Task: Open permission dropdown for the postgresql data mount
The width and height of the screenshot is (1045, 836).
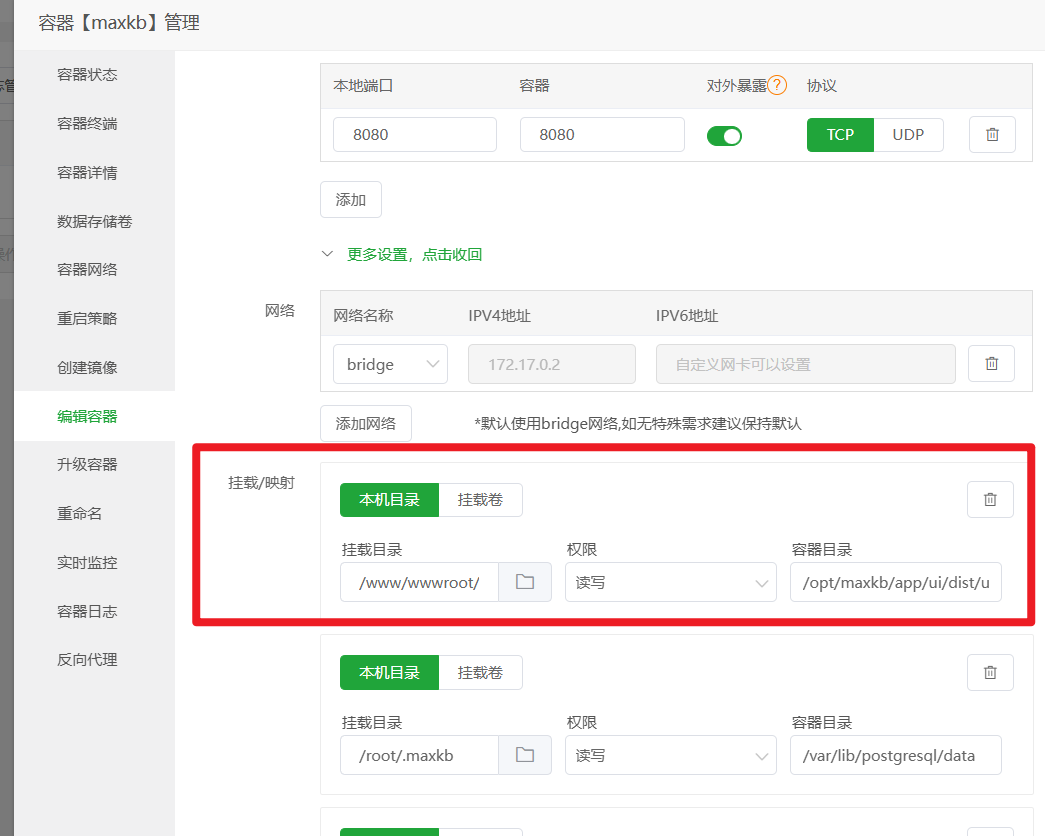Action: [x=670, y=754]
